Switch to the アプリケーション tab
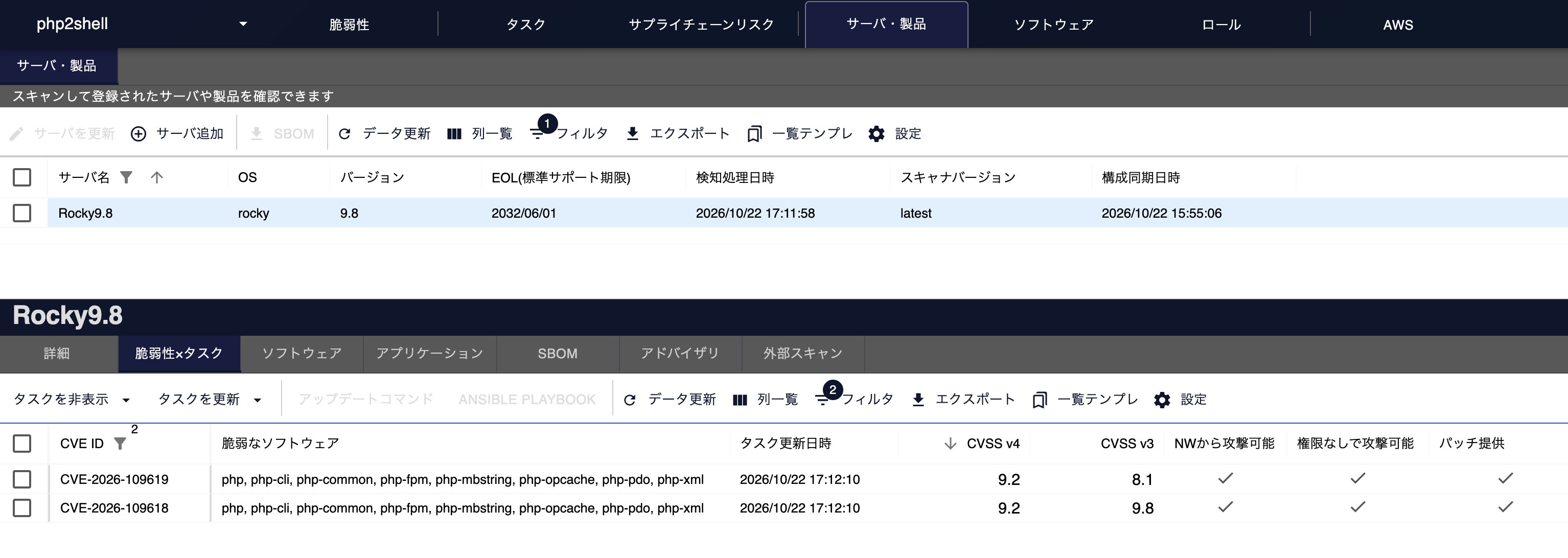Viewport: 1568px width, 558px height. tap(430, 354)
